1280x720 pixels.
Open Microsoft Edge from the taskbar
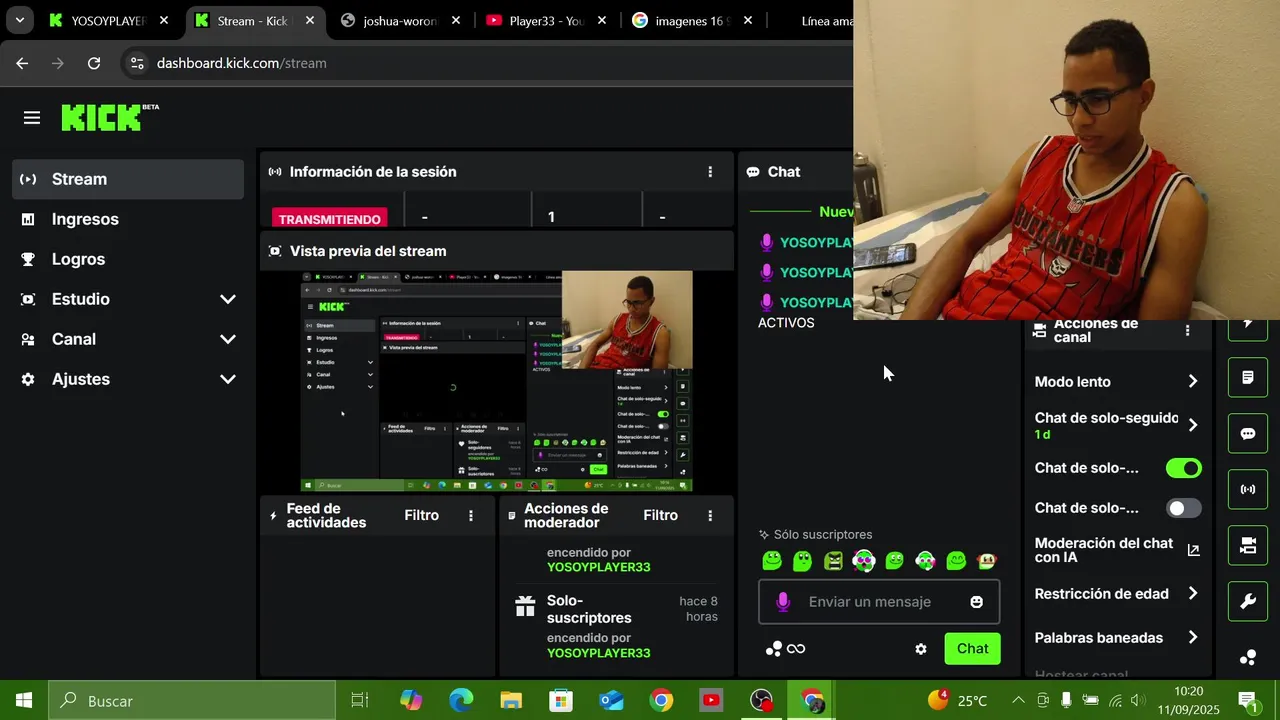pos(461,701)
